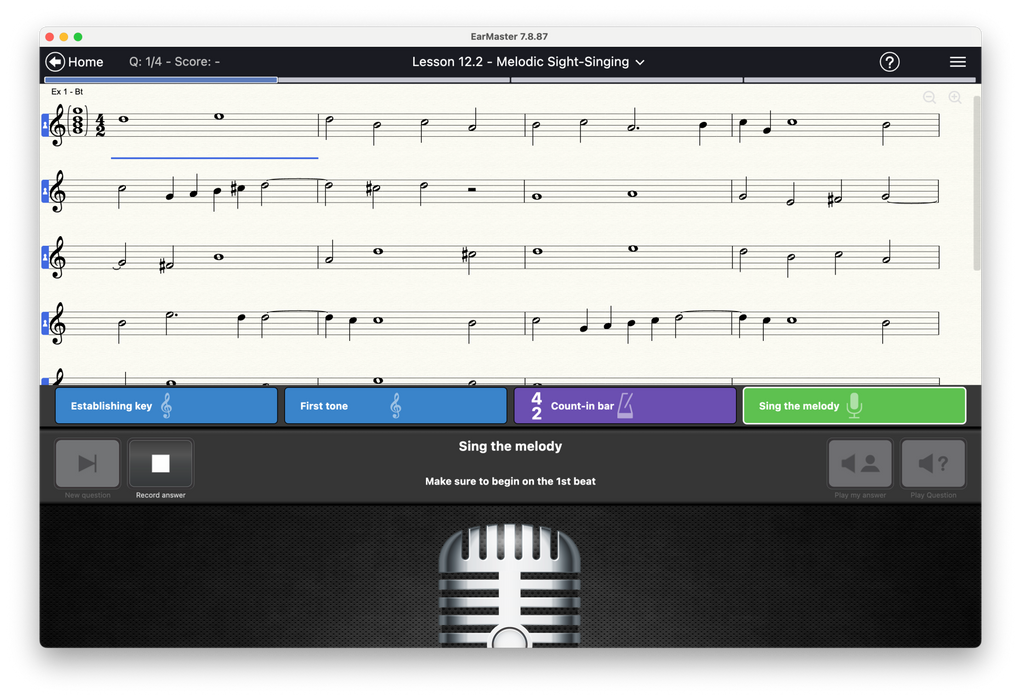
Task: Open the hamburger menu icon
Action: tap(957, 62)
